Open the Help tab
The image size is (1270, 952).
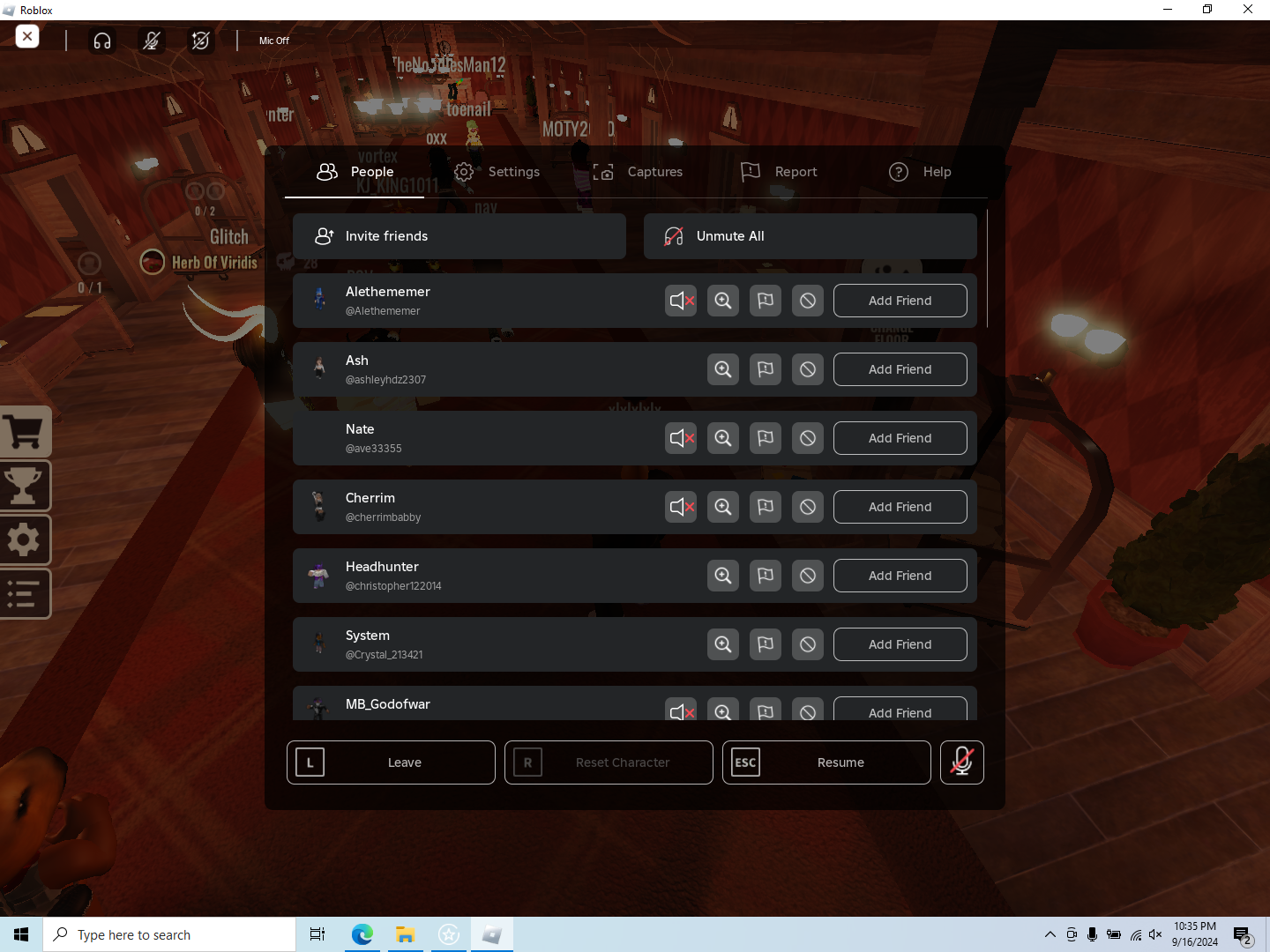pos(920,172)
